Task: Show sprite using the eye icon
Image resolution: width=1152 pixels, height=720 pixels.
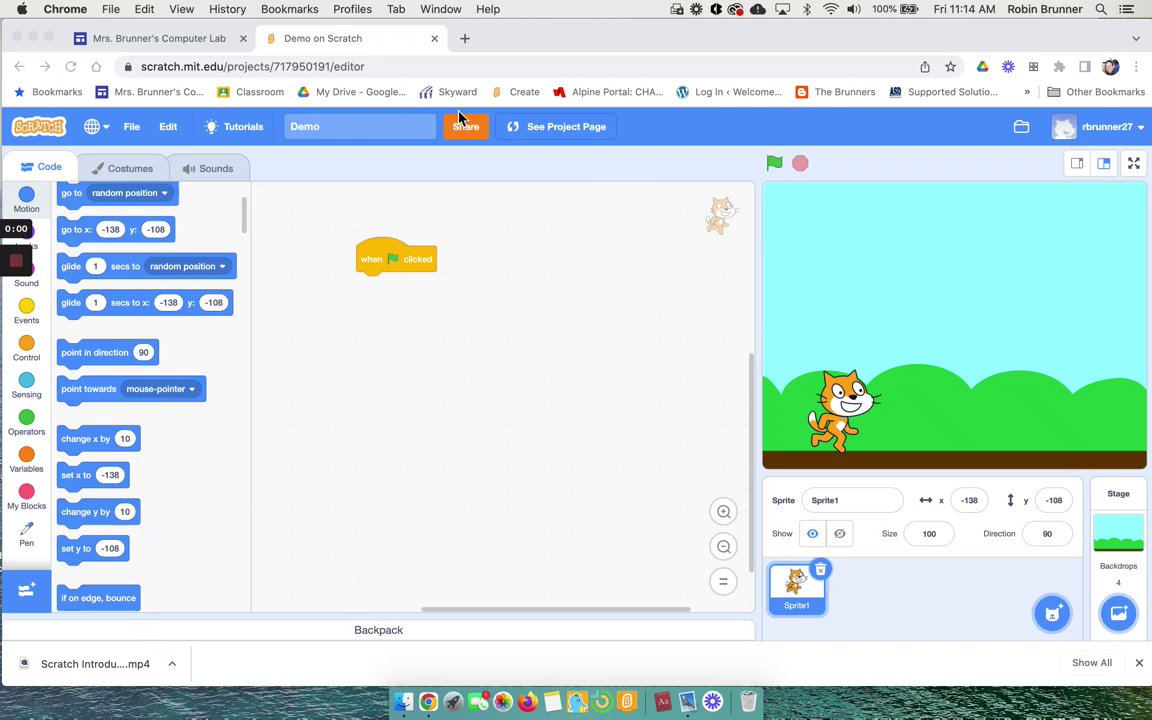Action: click(x=813, y=534)
